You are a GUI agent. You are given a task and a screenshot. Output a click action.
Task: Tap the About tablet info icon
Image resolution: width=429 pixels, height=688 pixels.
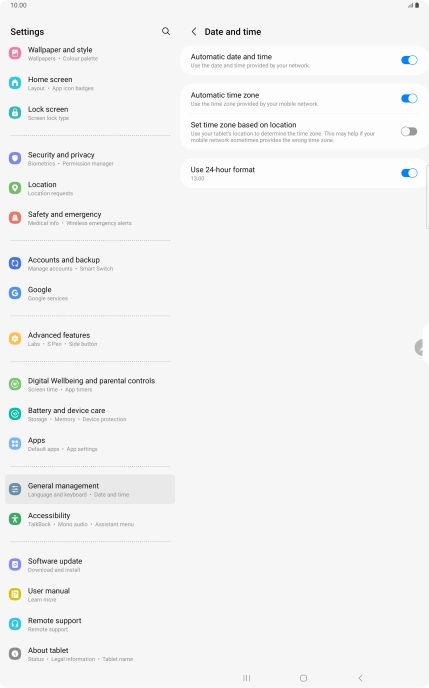click(15, 654)
